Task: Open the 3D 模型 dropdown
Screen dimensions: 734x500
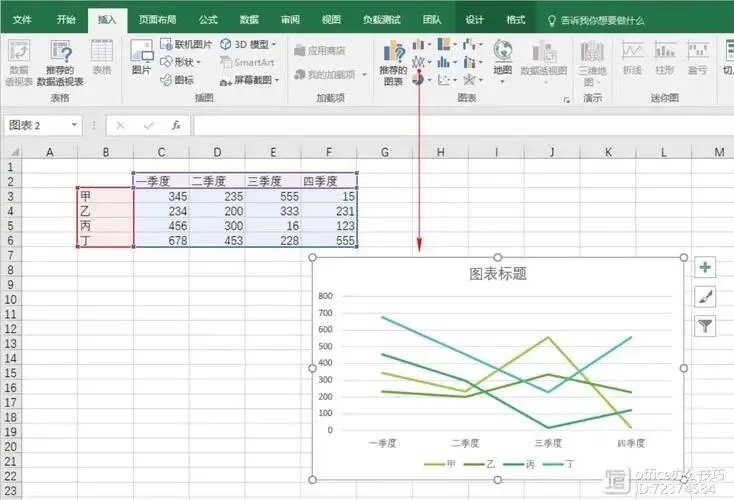Action: [249, 44]
